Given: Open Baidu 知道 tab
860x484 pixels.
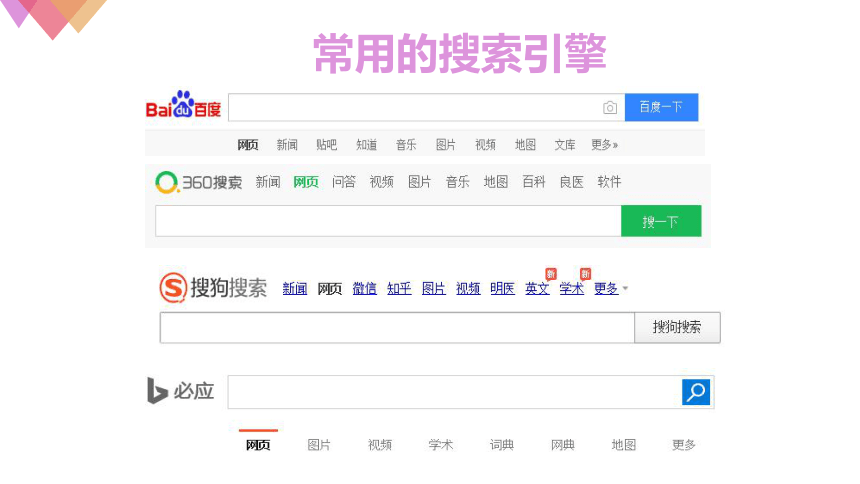Looking at the screenshot, I should pos(366,145).
